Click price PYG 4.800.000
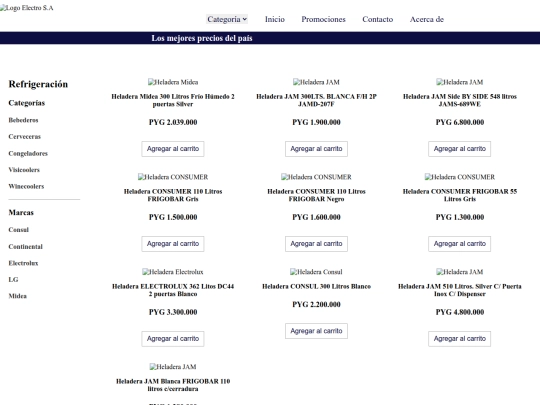Image resolution: width=540 pixels, height=405 pixels. tap(460, 312)
